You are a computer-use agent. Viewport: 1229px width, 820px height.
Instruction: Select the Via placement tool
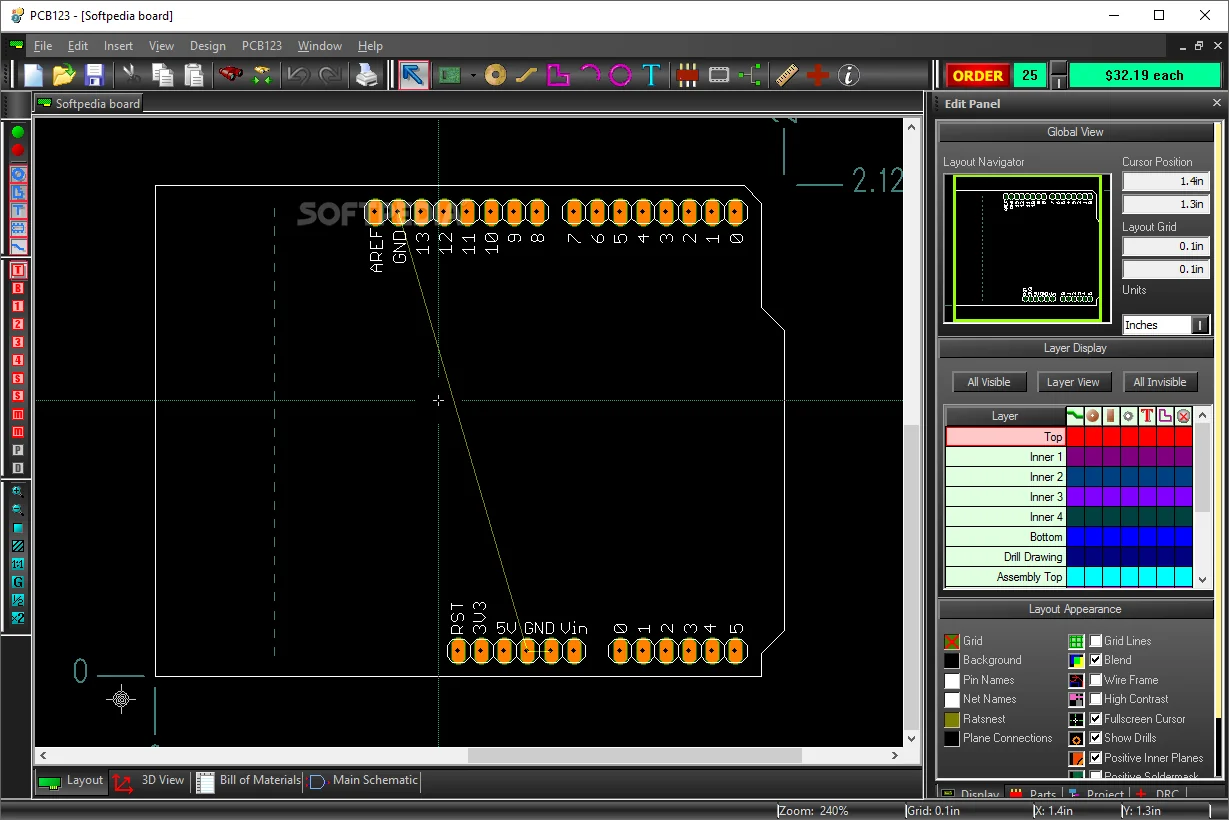click(x=495, y=74)
